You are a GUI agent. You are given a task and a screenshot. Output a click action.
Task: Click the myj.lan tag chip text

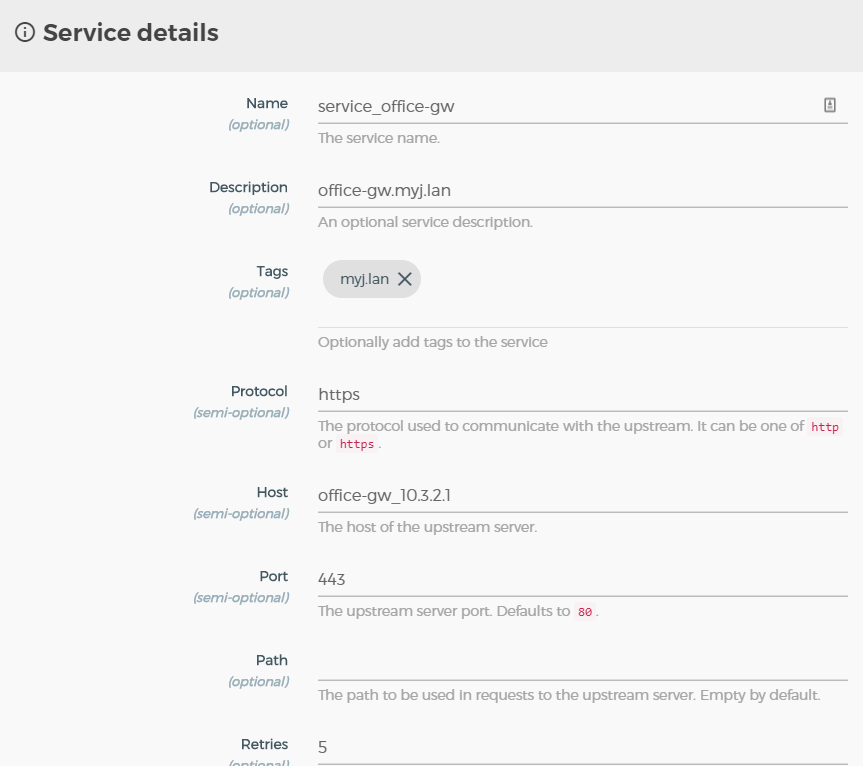(364, 280)
